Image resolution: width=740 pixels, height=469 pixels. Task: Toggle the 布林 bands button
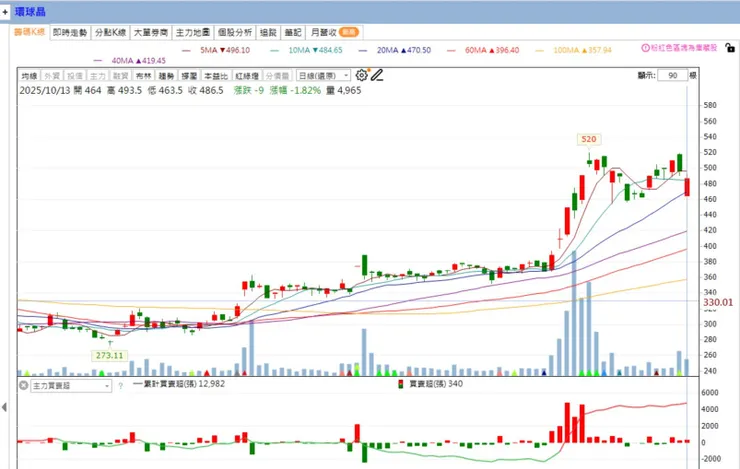tap(143, 75)
